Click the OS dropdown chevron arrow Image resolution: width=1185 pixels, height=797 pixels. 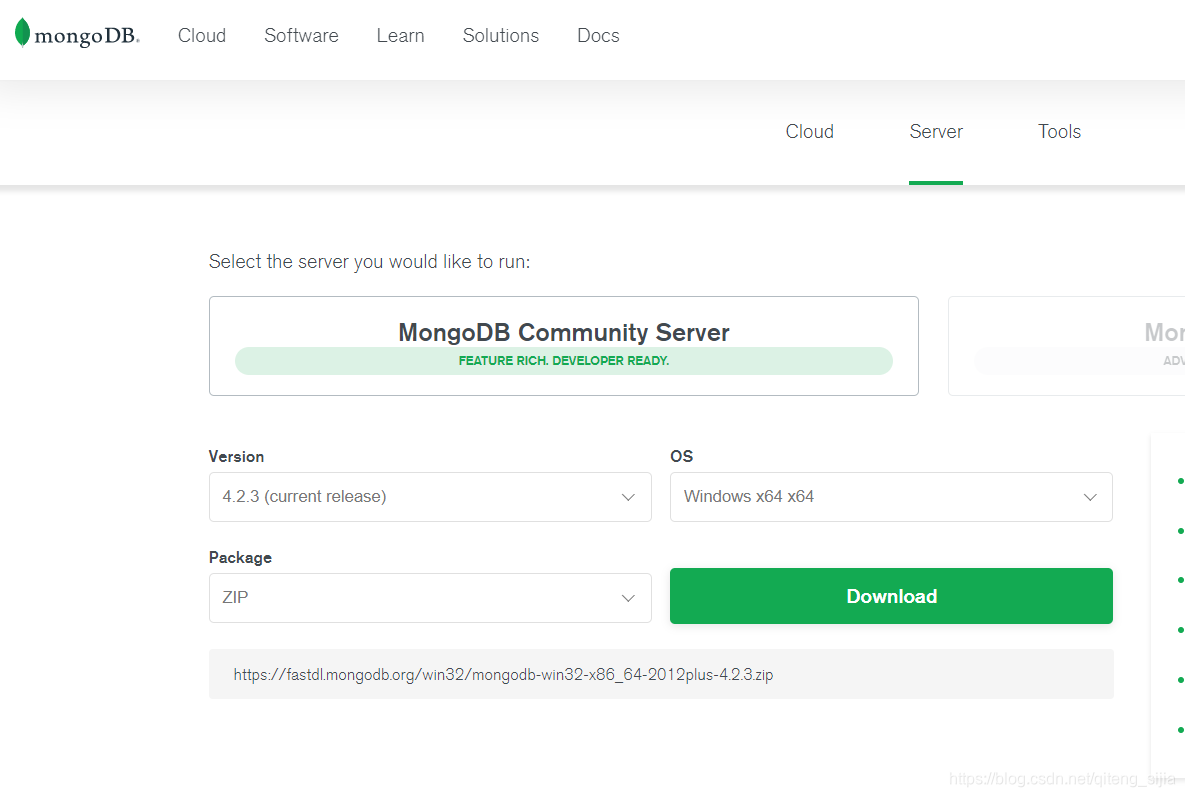1090,497
